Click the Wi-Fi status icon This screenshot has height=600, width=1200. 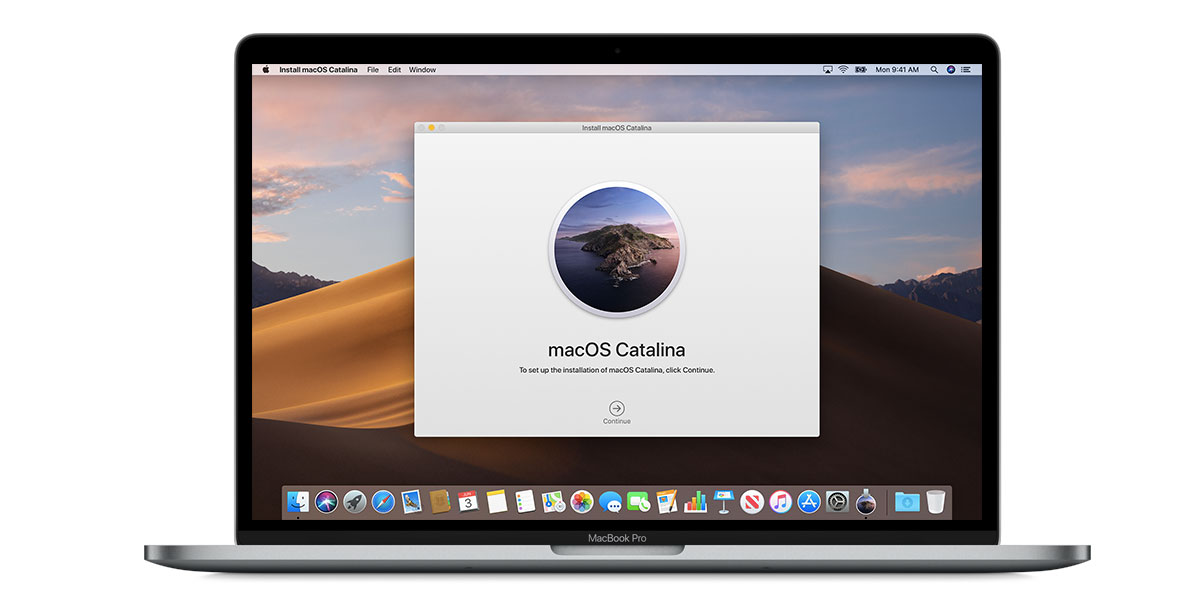[843, 70]
